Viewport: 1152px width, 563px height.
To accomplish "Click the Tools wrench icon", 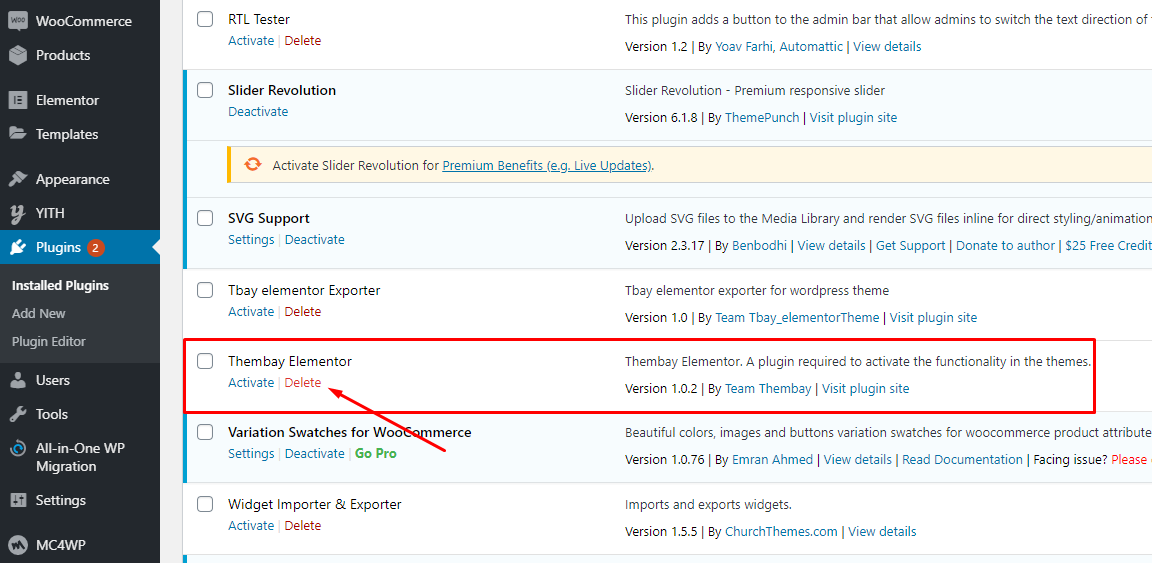I will click(18, 415).
